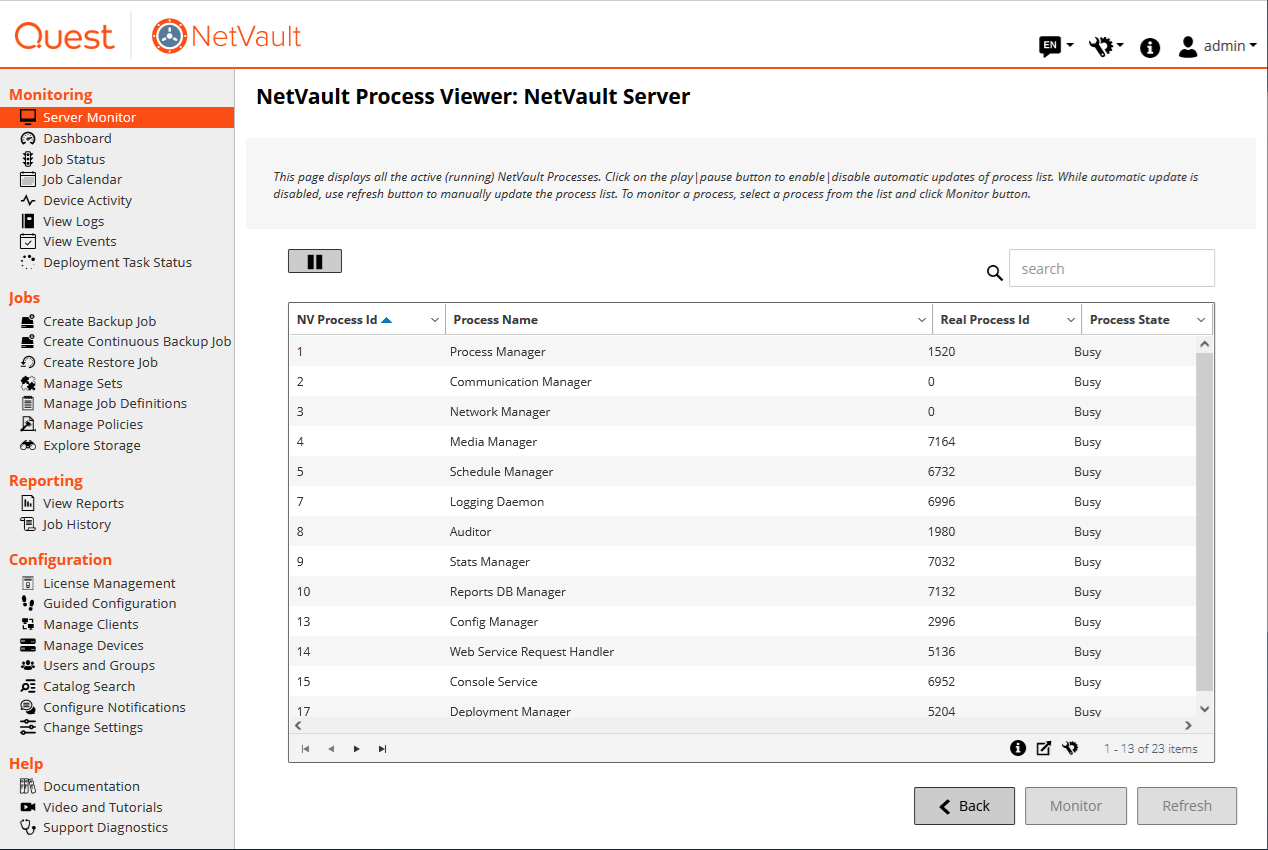Select the Media Manager row
The image size is (1268, 850).
click(742, 441)
